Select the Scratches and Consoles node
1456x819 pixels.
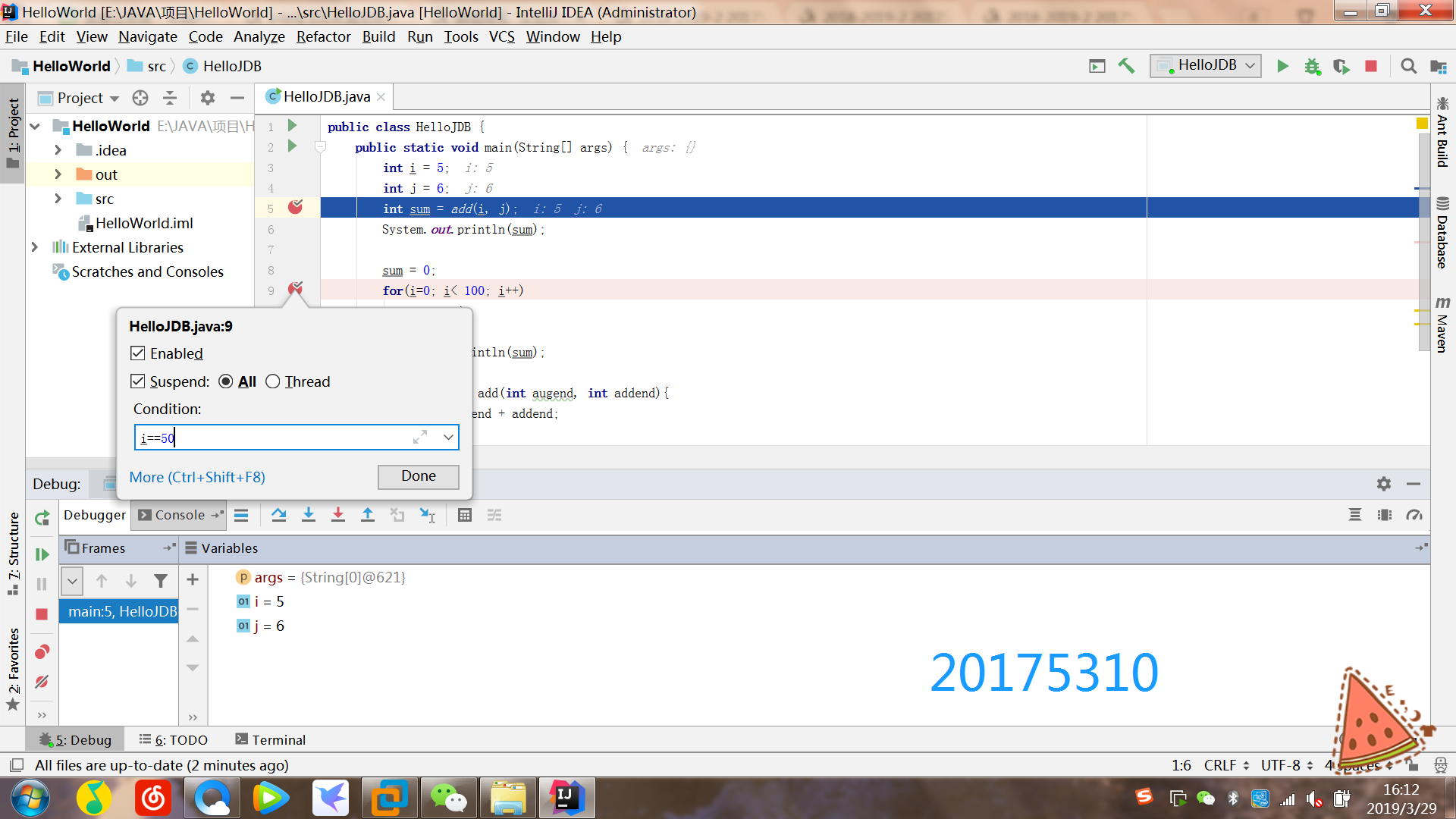pyautogui.click(x=139, y=271)
